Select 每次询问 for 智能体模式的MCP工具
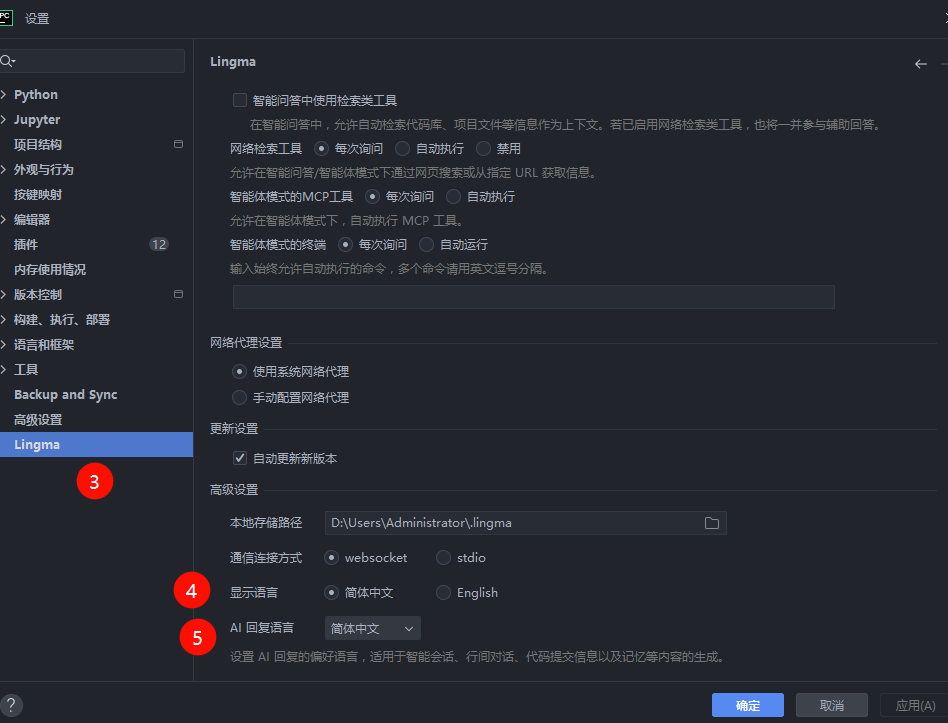 point(372,196)
